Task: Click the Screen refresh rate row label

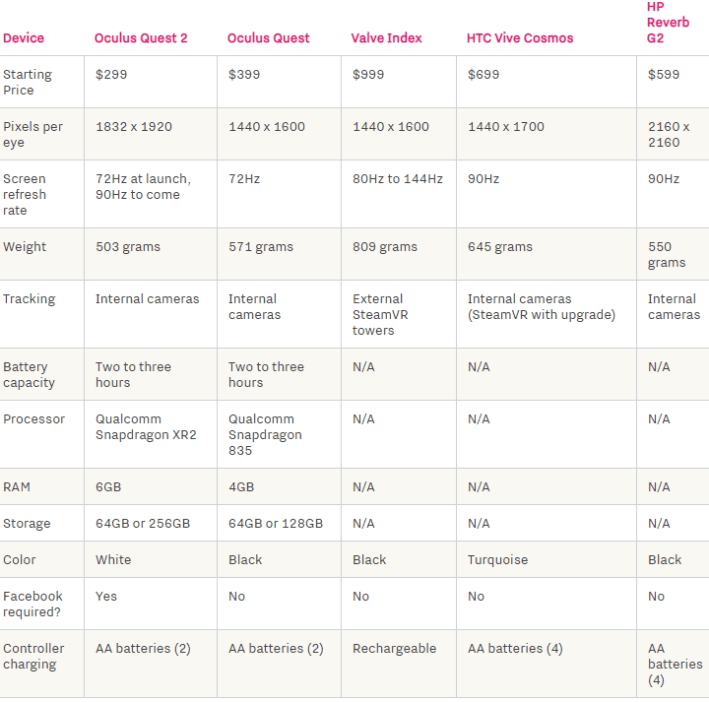Action: pyautogui.click(x=25, y=194)
